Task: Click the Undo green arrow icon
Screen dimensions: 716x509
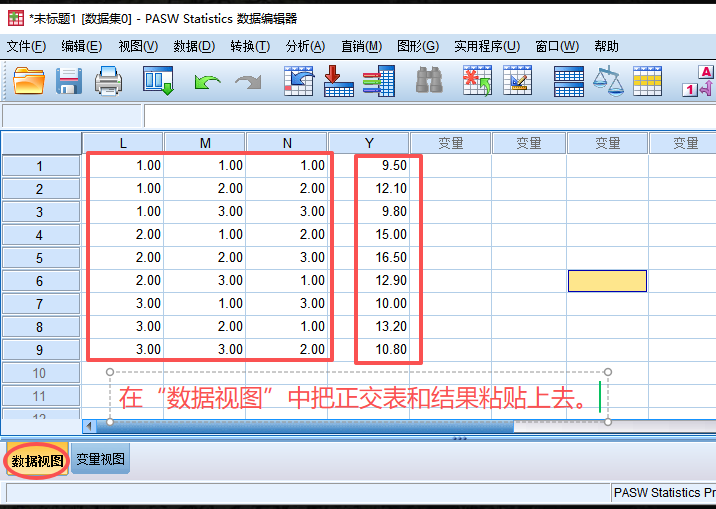Action: [x=207, y=81]
